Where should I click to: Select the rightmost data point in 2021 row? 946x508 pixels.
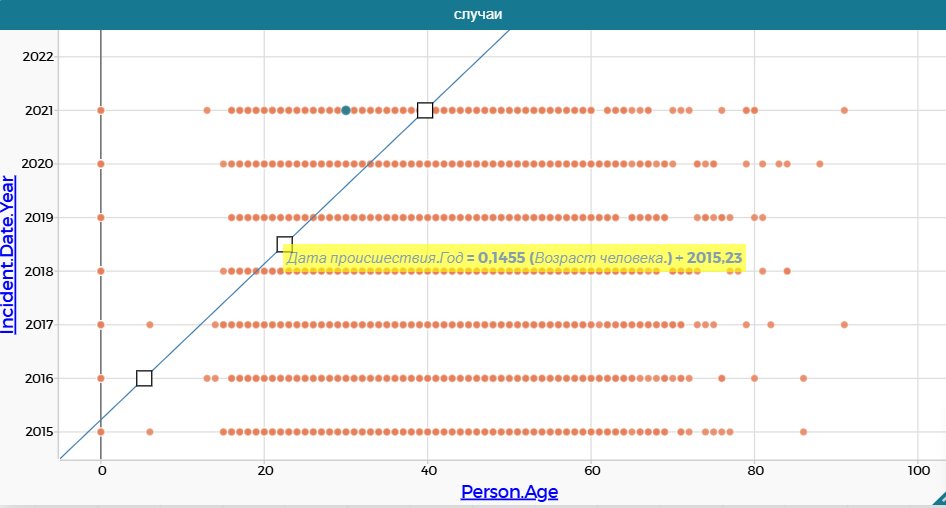point(845,110)
